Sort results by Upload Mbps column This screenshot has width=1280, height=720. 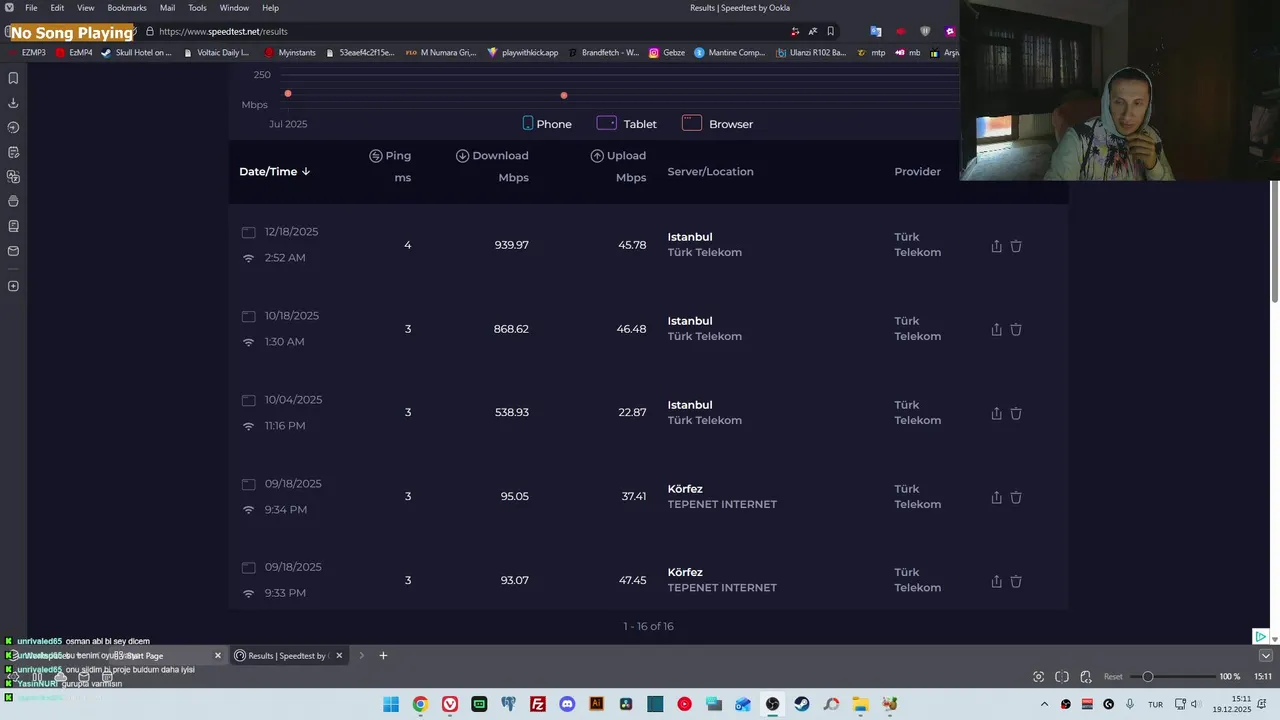pos(618,166)
